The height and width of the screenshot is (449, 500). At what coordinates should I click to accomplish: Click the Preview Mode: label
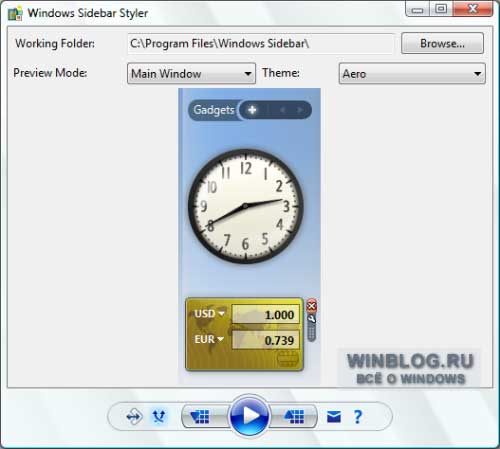[x=50, y=73]
